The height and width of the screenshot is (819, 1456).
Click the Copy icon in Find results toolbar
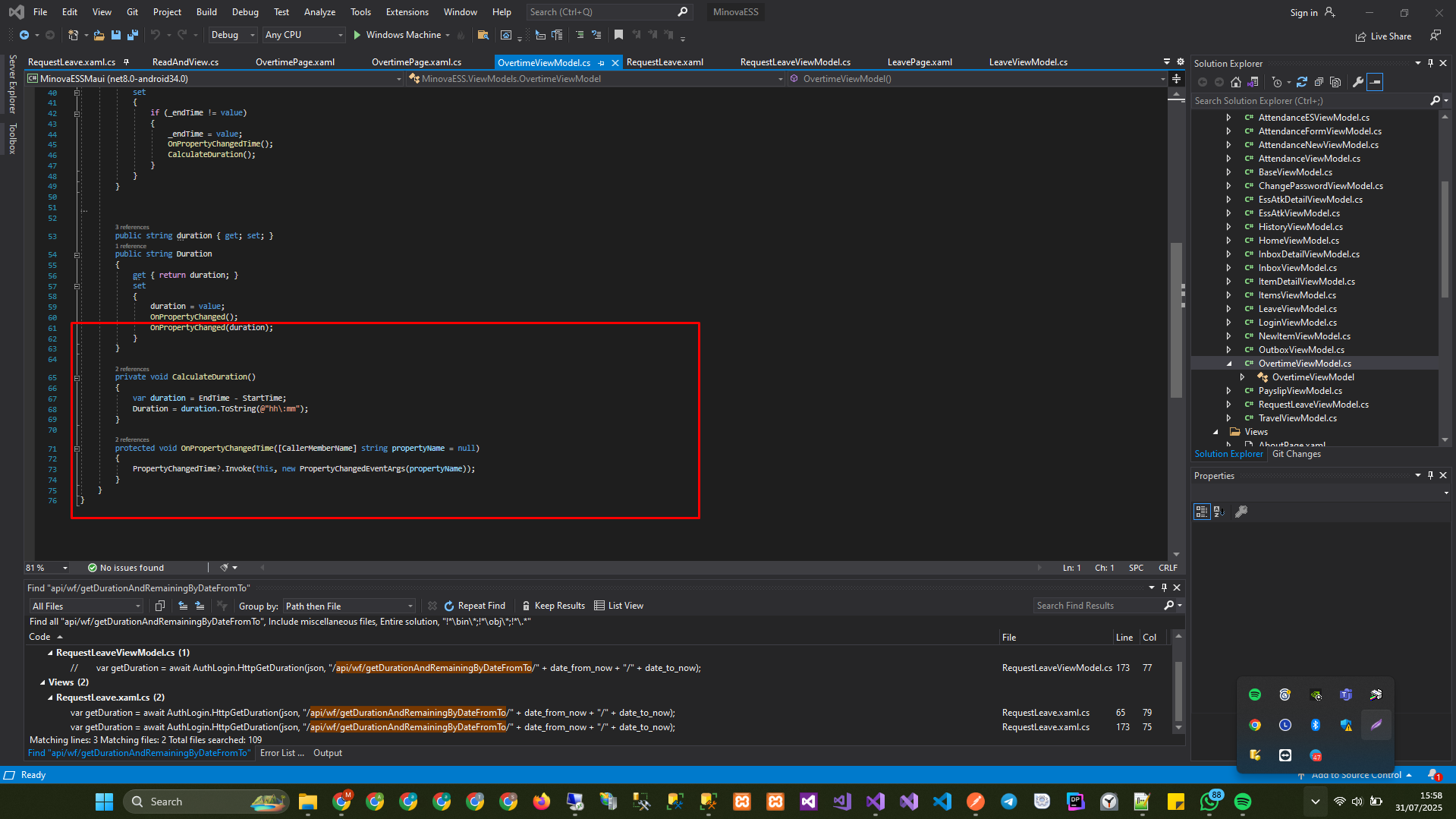click(x=160, y=606)
